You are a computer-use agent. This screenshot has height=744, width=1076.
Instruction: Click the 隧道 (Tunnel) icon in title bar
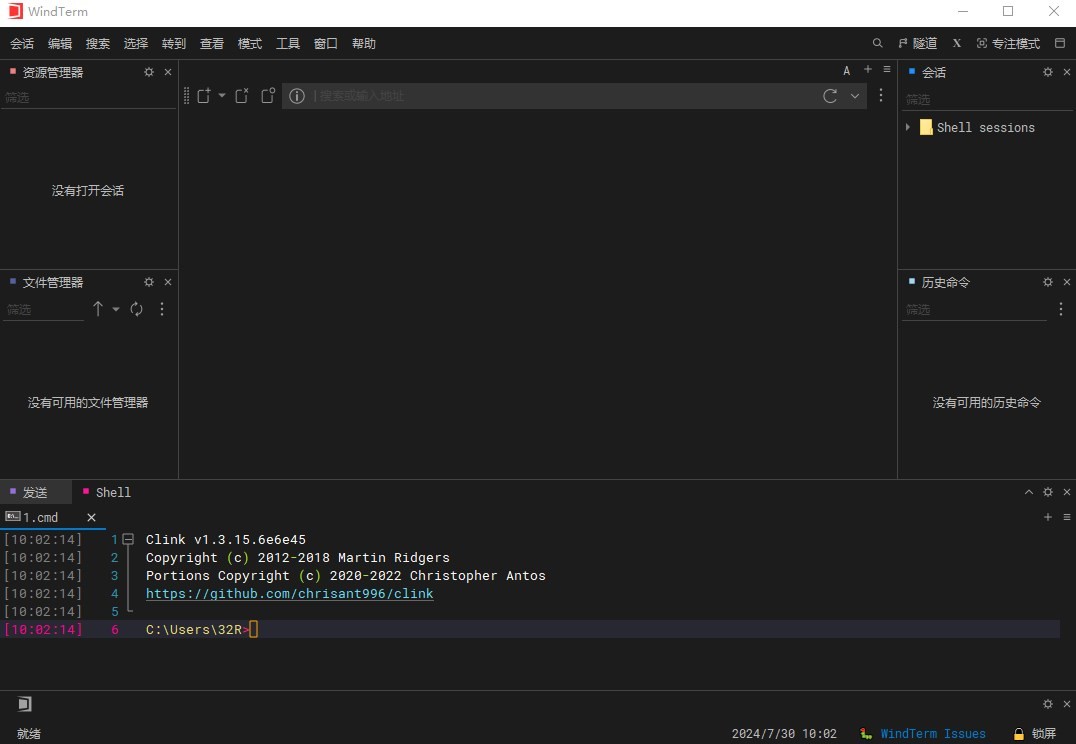click(x=918, y=43)
